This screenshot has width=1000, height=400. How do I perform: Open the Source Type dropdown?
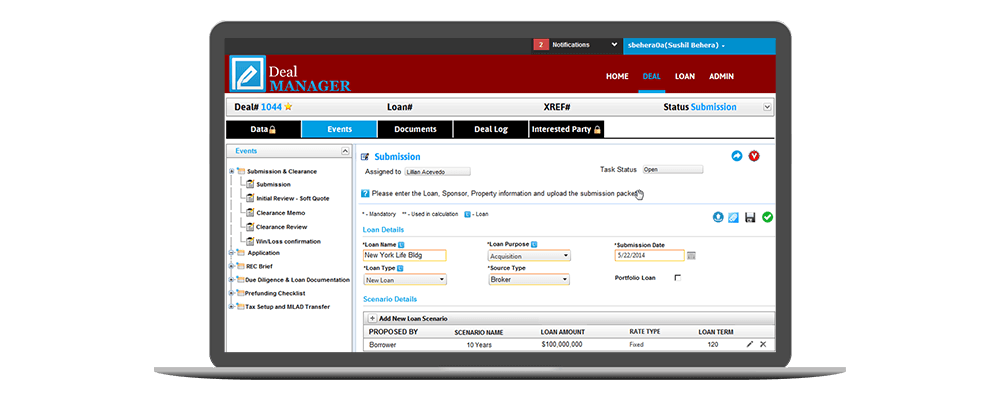(x=529, y=279)
